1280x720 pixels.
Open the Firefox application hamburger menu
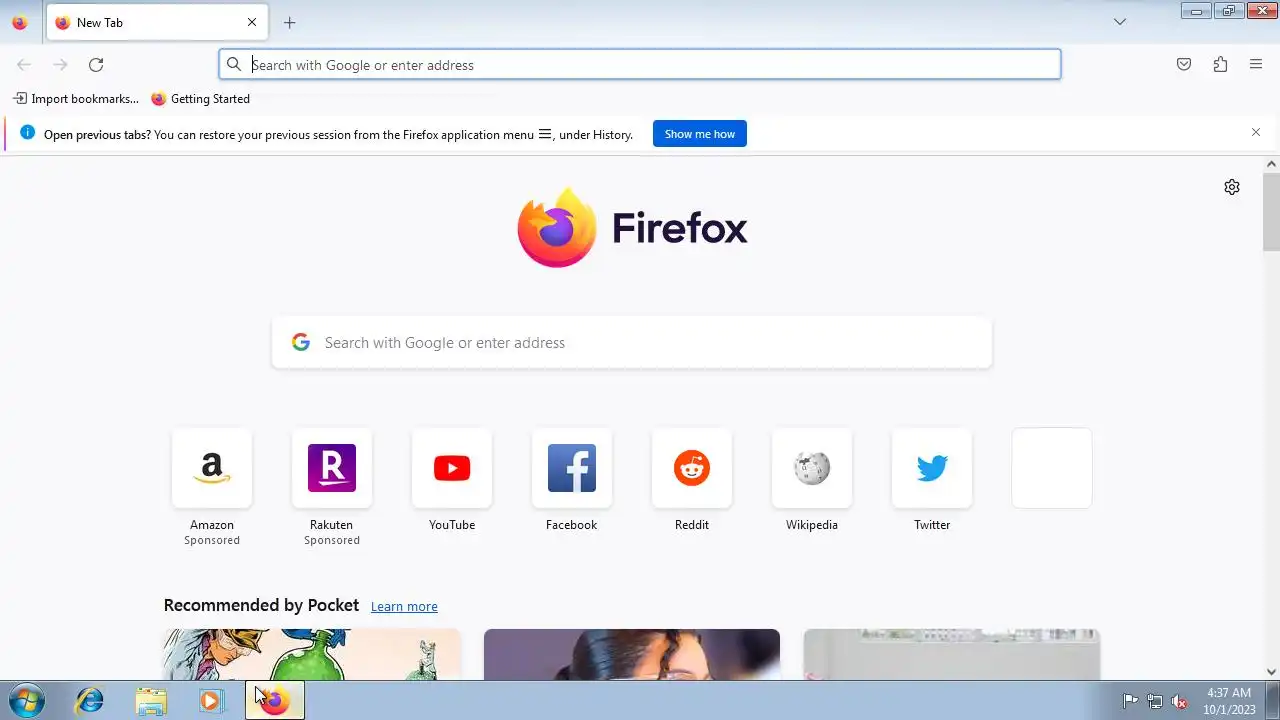point(1256,65)
